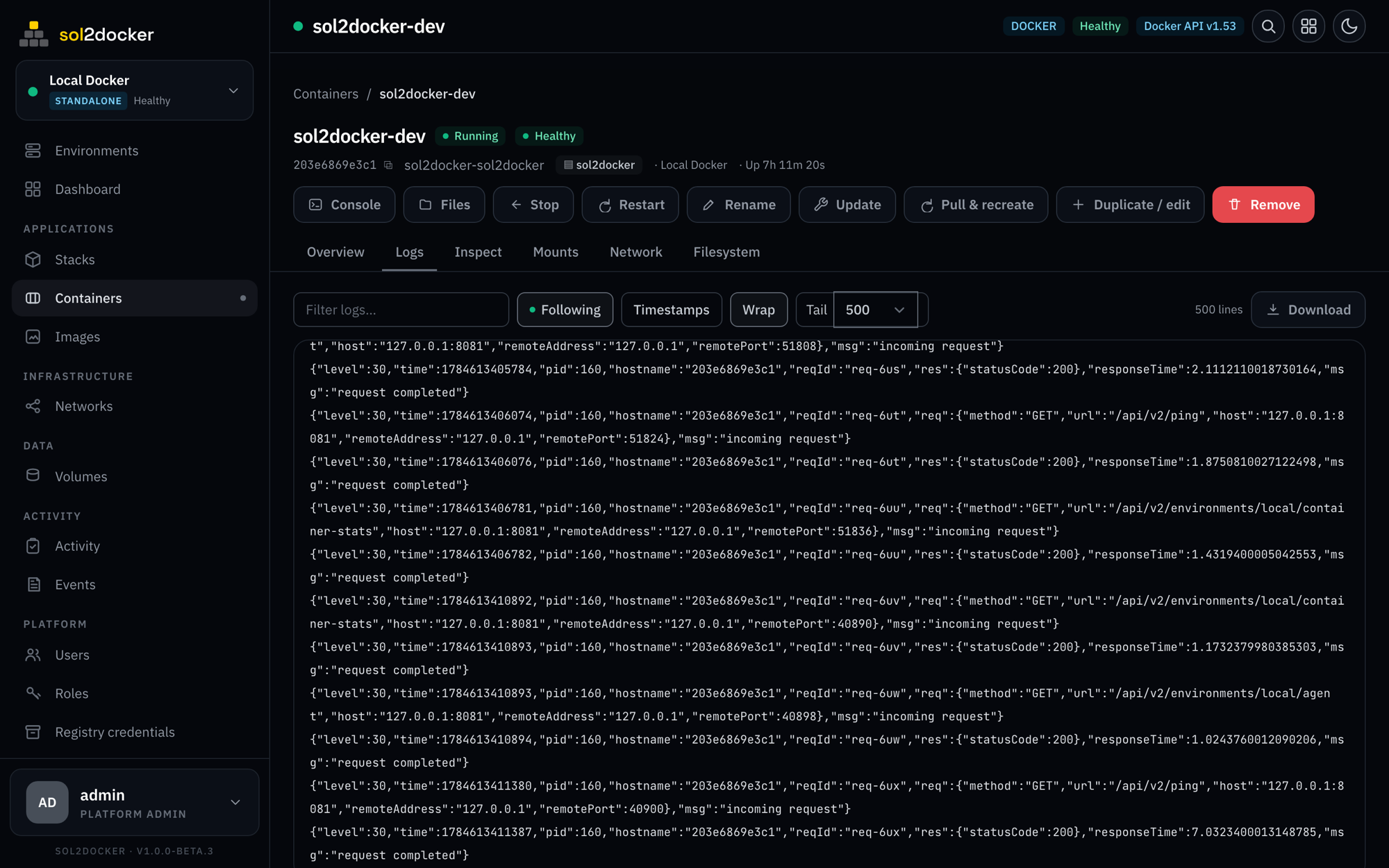The image size is (1389, 868).
Task: Click the Running status pill
Action: 470,136
